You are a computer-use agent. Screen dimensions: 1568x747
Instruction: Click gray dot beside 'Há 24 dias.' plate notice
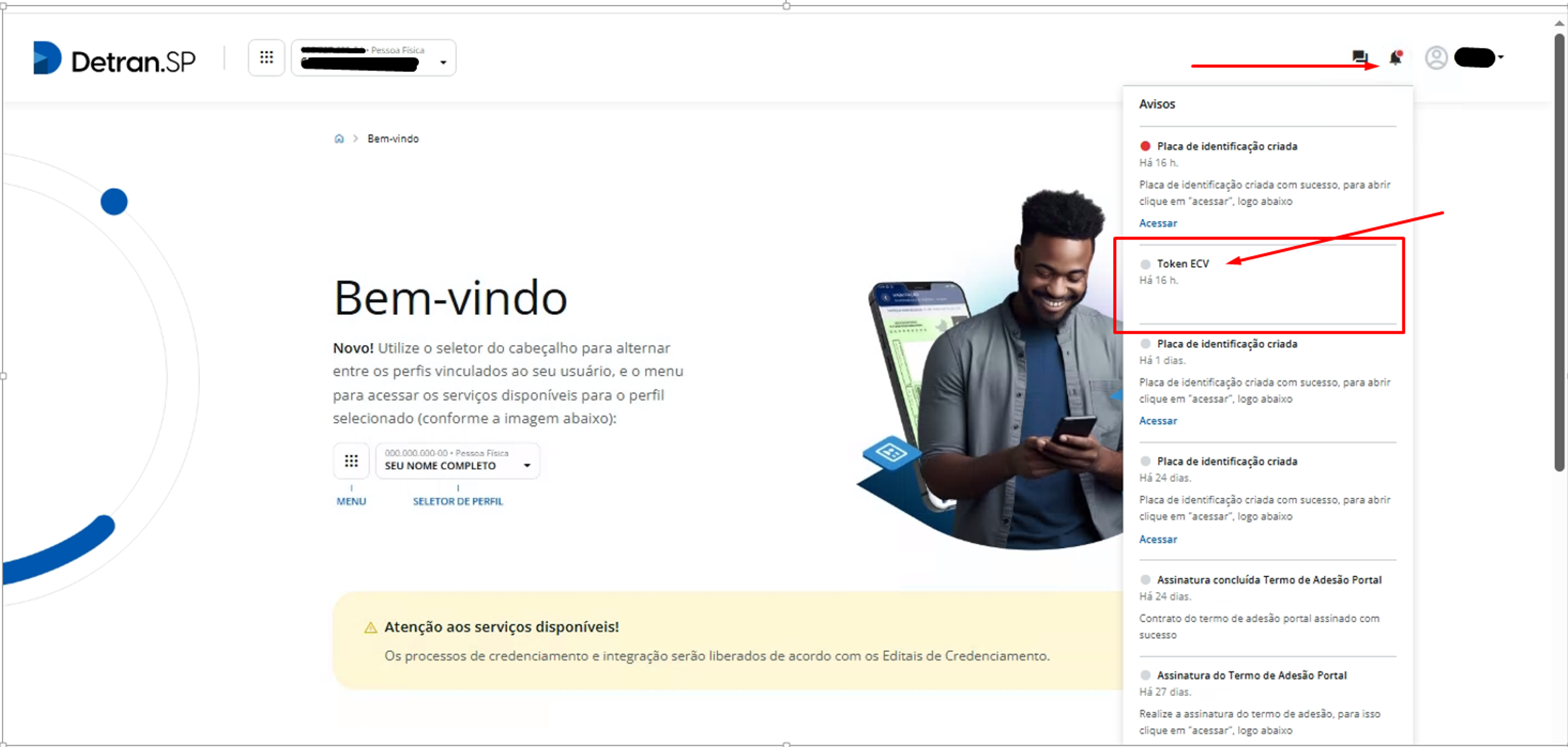pyautogui.click(x=1145, y=461)
